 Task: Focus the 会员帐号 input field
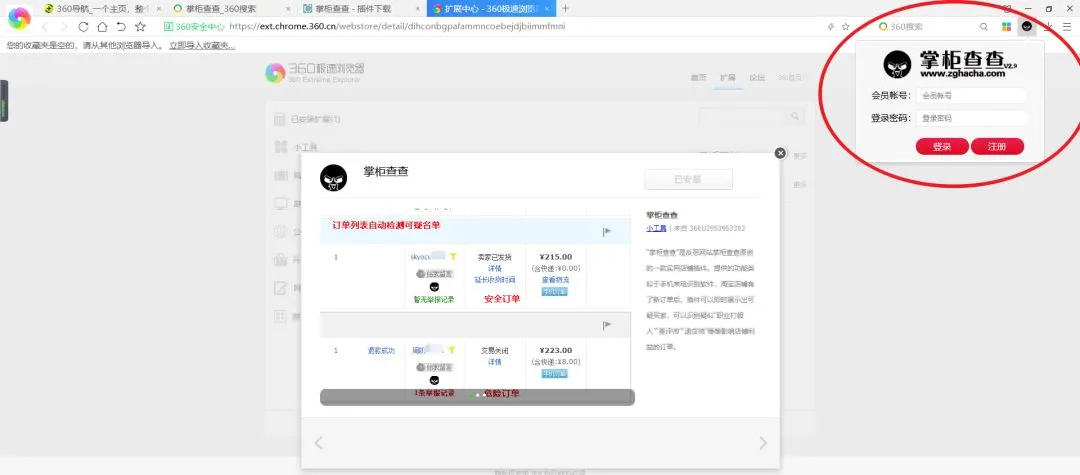coord(972,96)
